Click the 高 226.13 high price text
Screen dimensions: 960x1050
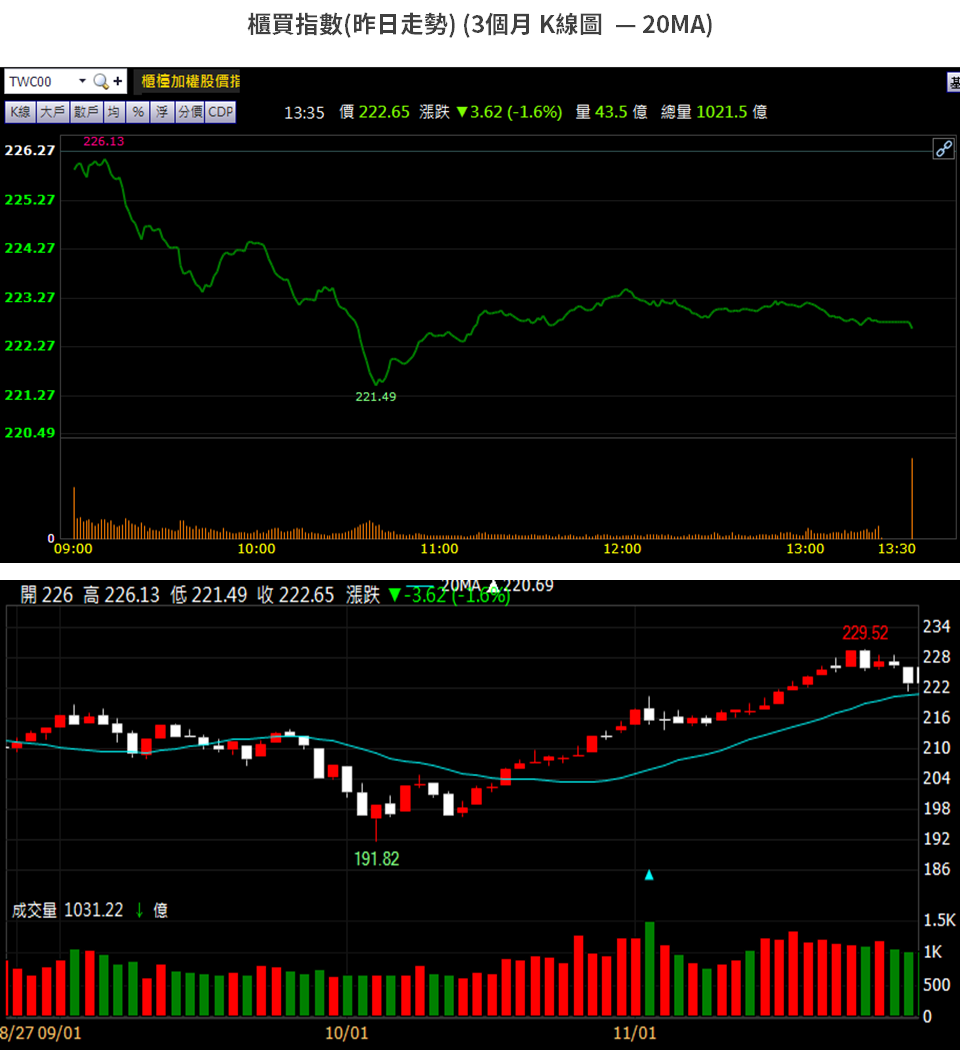[121, 595]
